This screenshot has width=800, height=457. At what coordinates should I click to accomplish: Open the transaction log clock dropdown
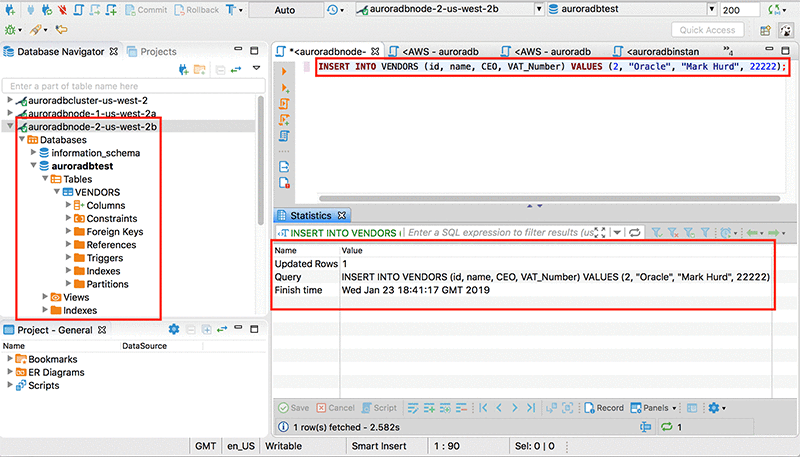tap(335, 10)
